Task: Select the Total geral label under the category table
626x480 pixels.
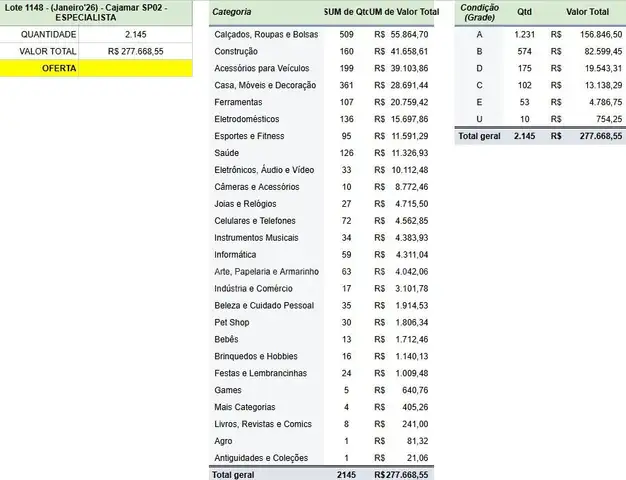Action: pyautogui.click(x=238, y=474)
